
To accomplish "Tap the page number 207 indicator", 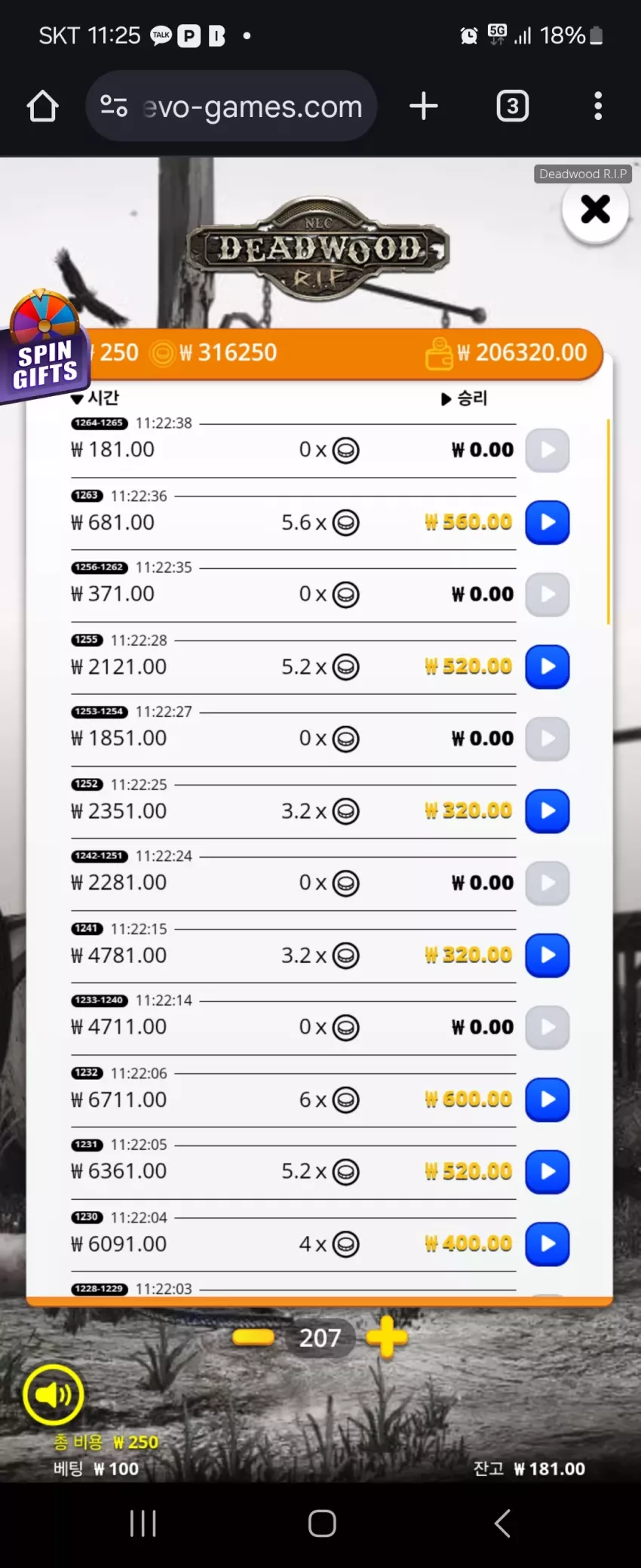I will point(320,1338).
